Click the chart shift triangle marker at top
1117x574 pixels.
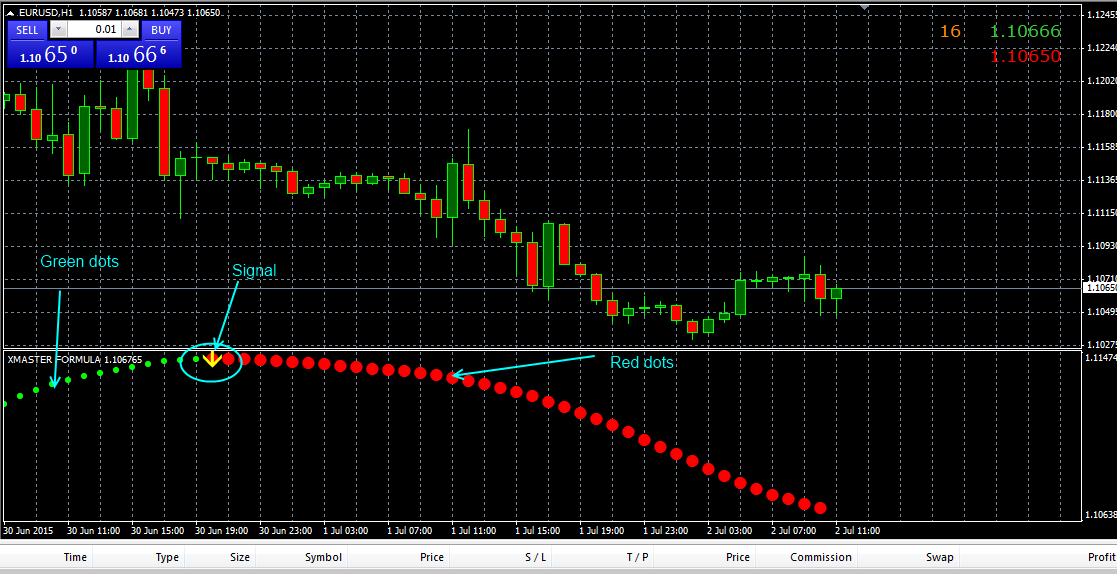coord(864,8)
